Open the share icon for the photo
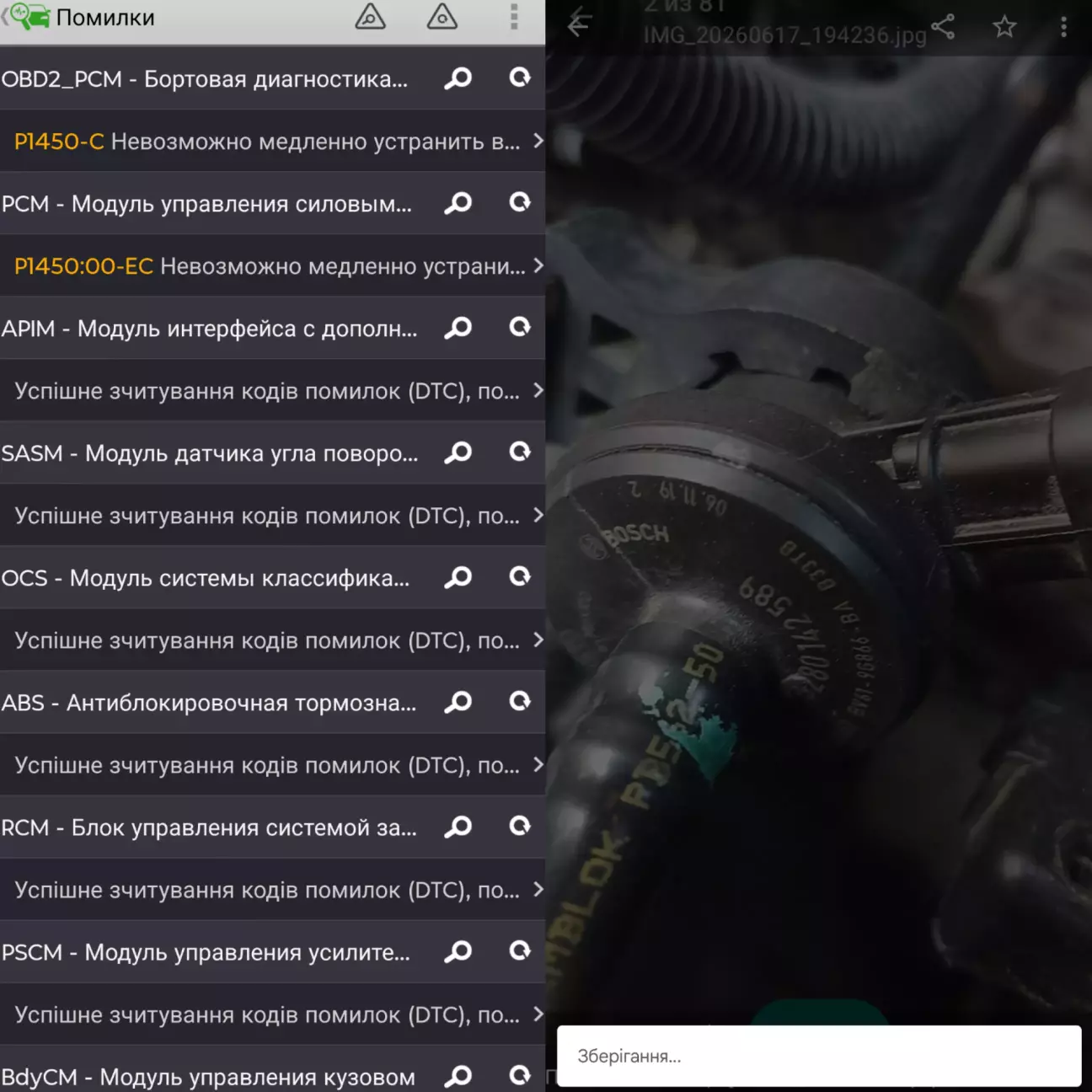The width and height of the screenshot is (1092, 1092). coord(943,26)
